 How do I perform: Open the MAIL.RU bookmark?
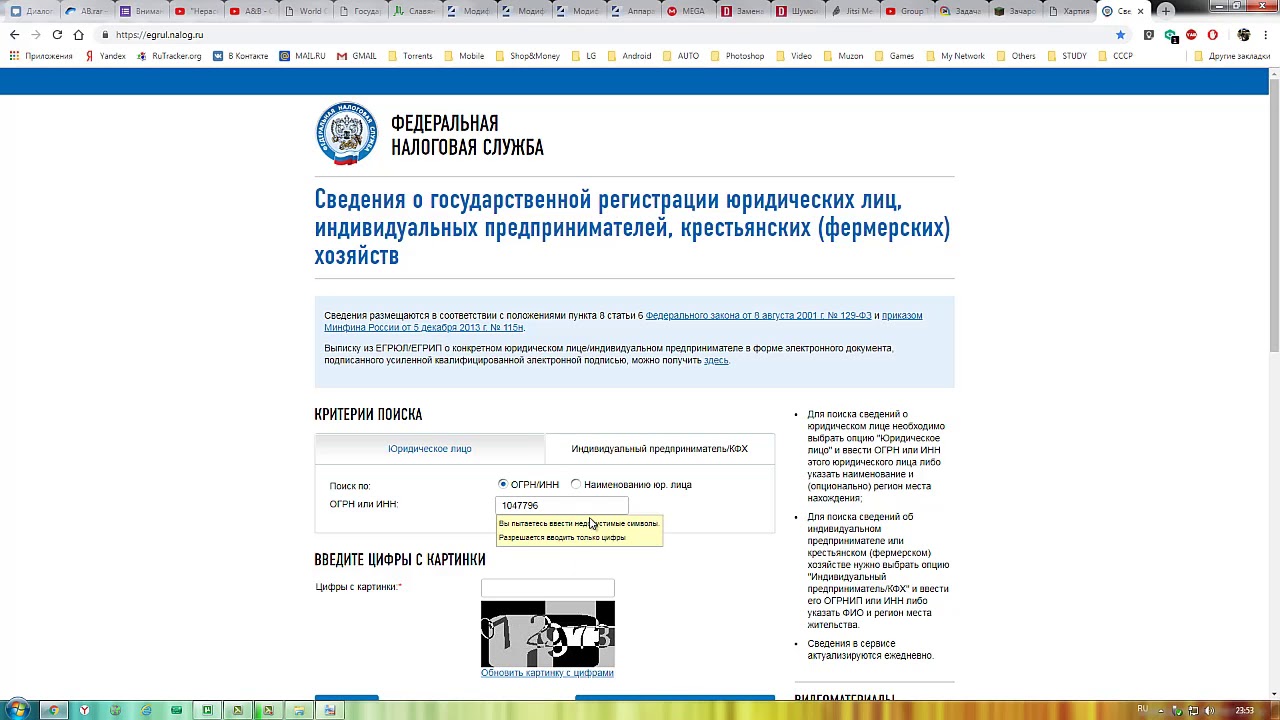pyautogui.click(x=303, y=56)
